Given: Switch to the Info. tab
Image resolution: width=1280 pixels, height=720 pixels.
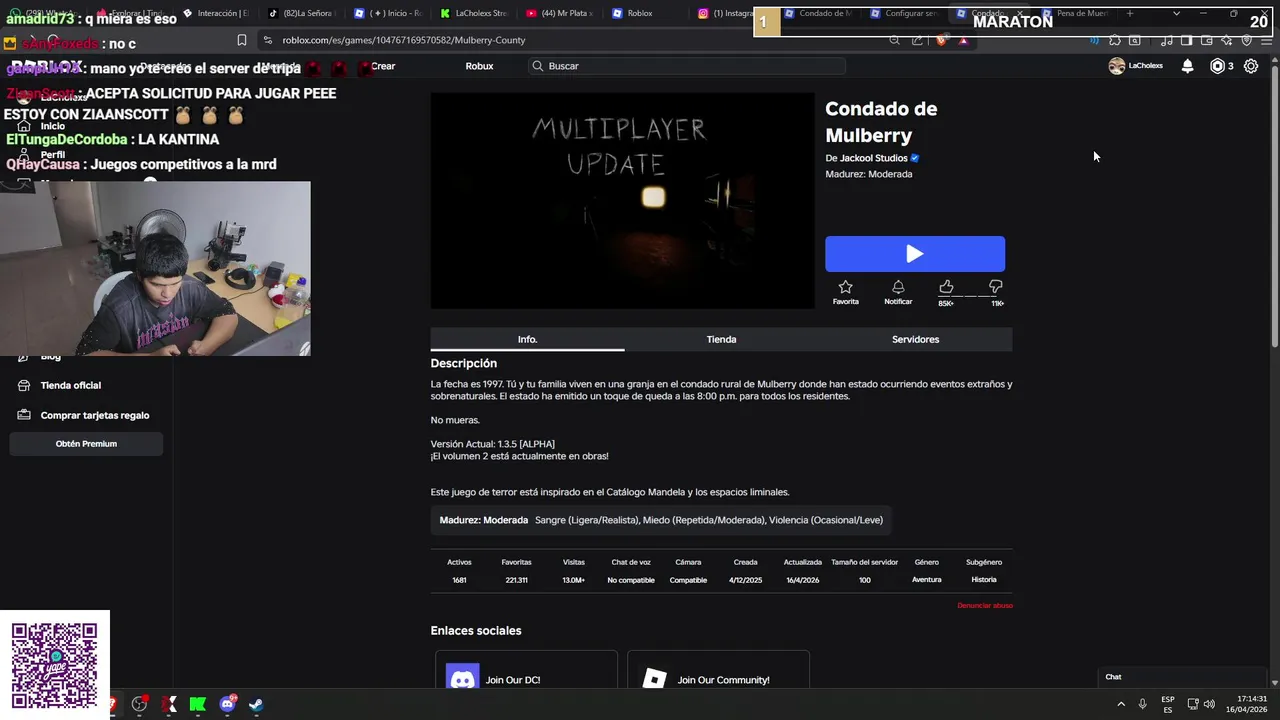Looking at the screenshot, I should pos(527,339).
